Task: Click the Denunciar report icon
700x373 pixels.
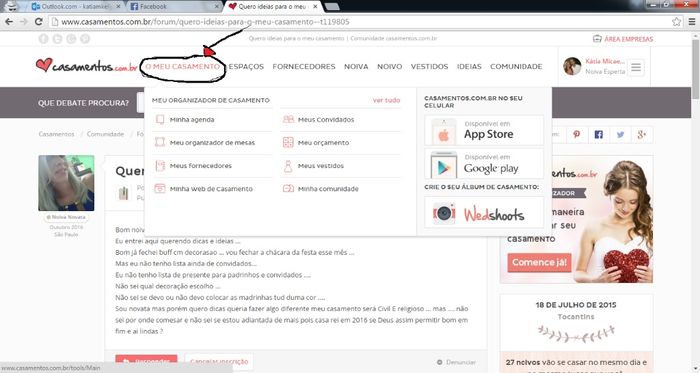Action: tap(439, 362)
